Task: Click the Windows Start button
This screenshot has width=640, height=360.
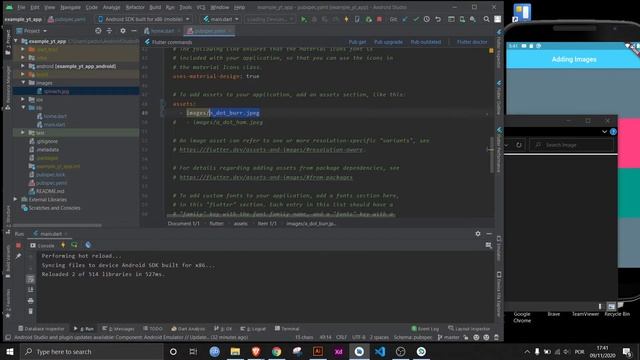Action: [x=10, y=351]
